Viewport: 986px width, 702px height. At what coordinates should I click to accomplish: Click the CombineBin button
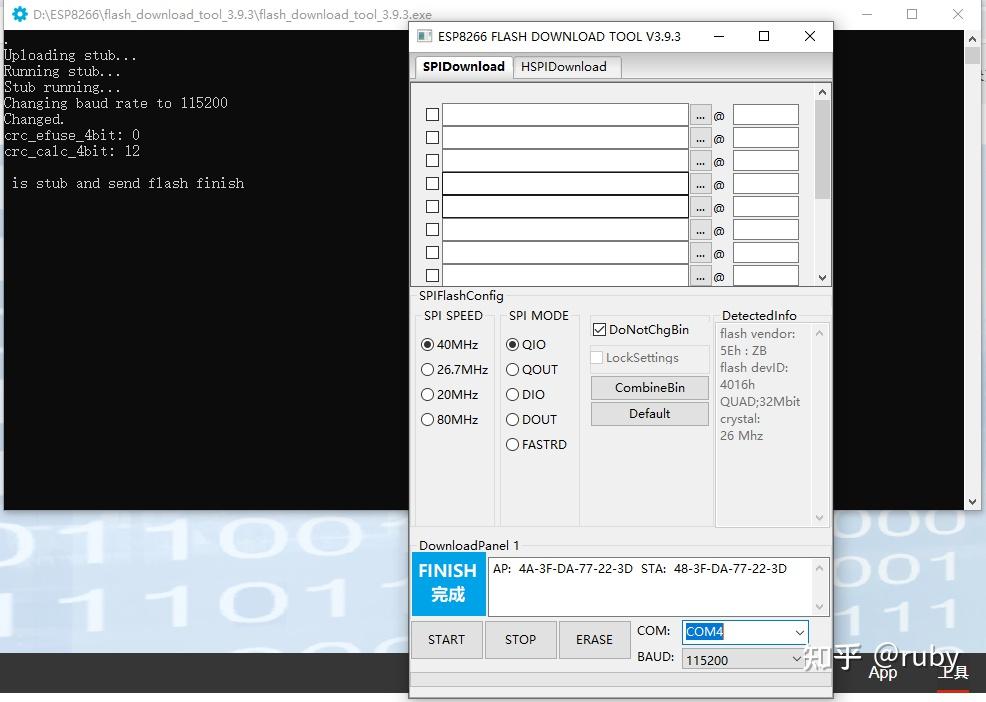tap(649, 387)
